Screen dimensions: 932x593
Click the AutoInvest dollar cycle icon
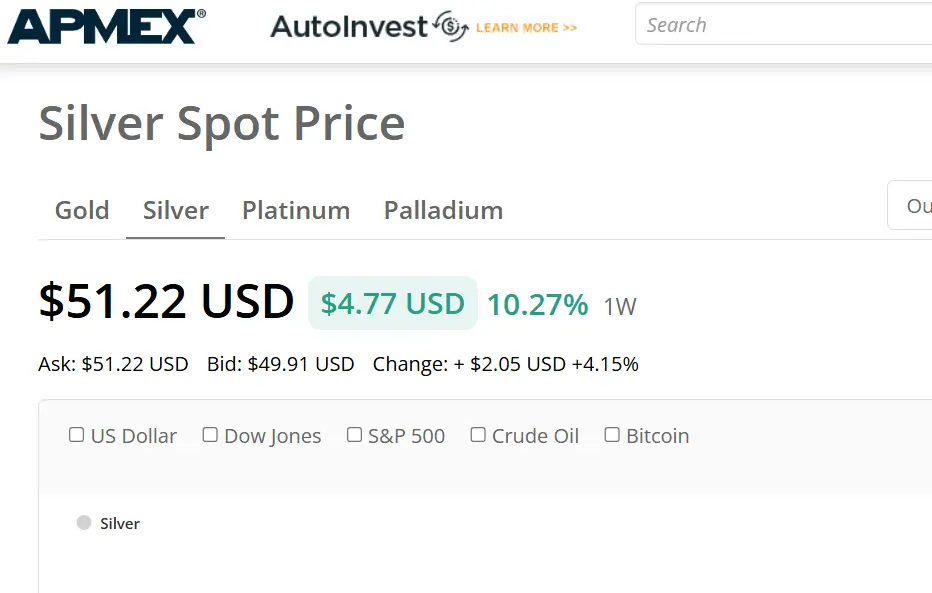point(452,26)
